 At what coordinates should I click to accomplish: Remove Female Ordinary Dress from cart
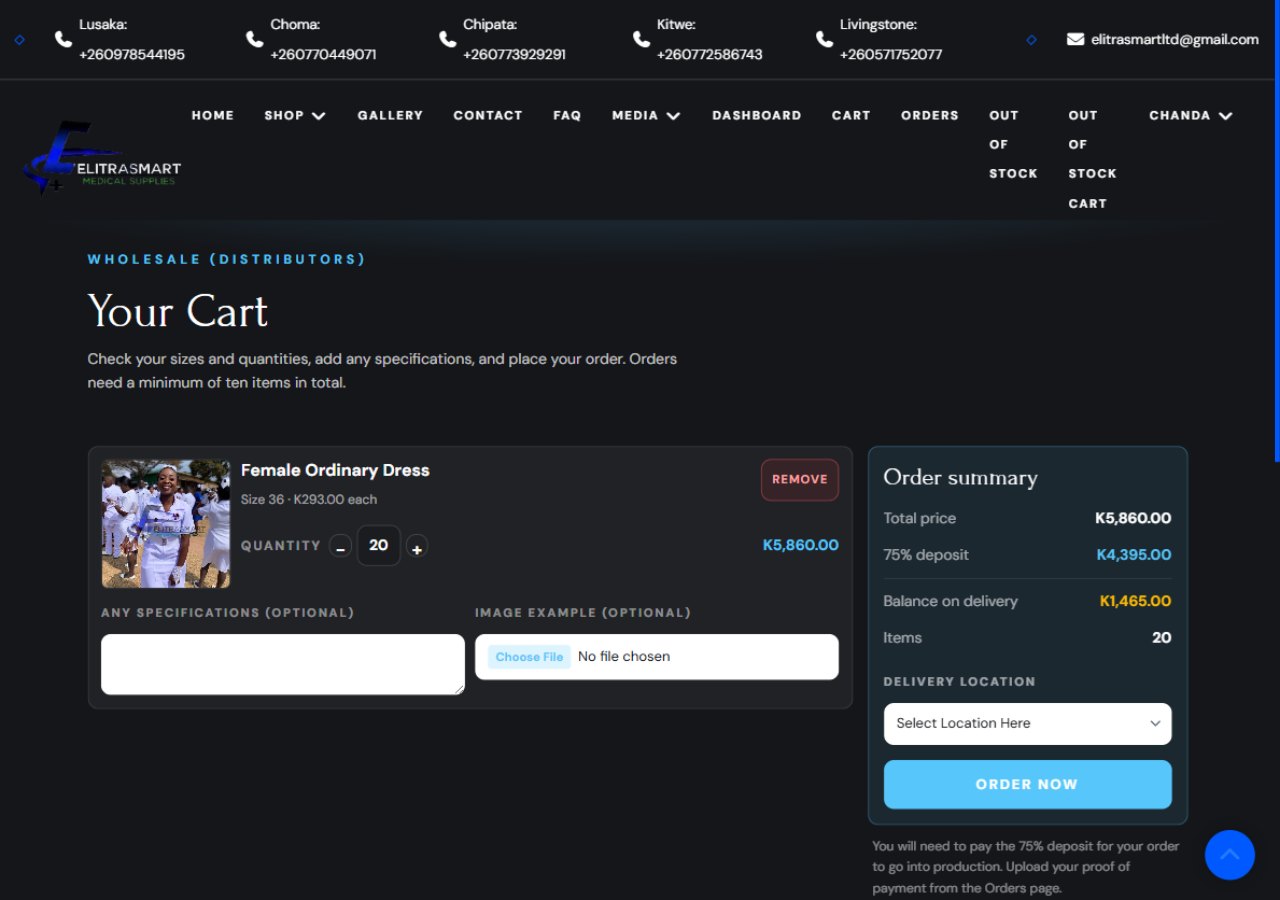tap(800, 479)
